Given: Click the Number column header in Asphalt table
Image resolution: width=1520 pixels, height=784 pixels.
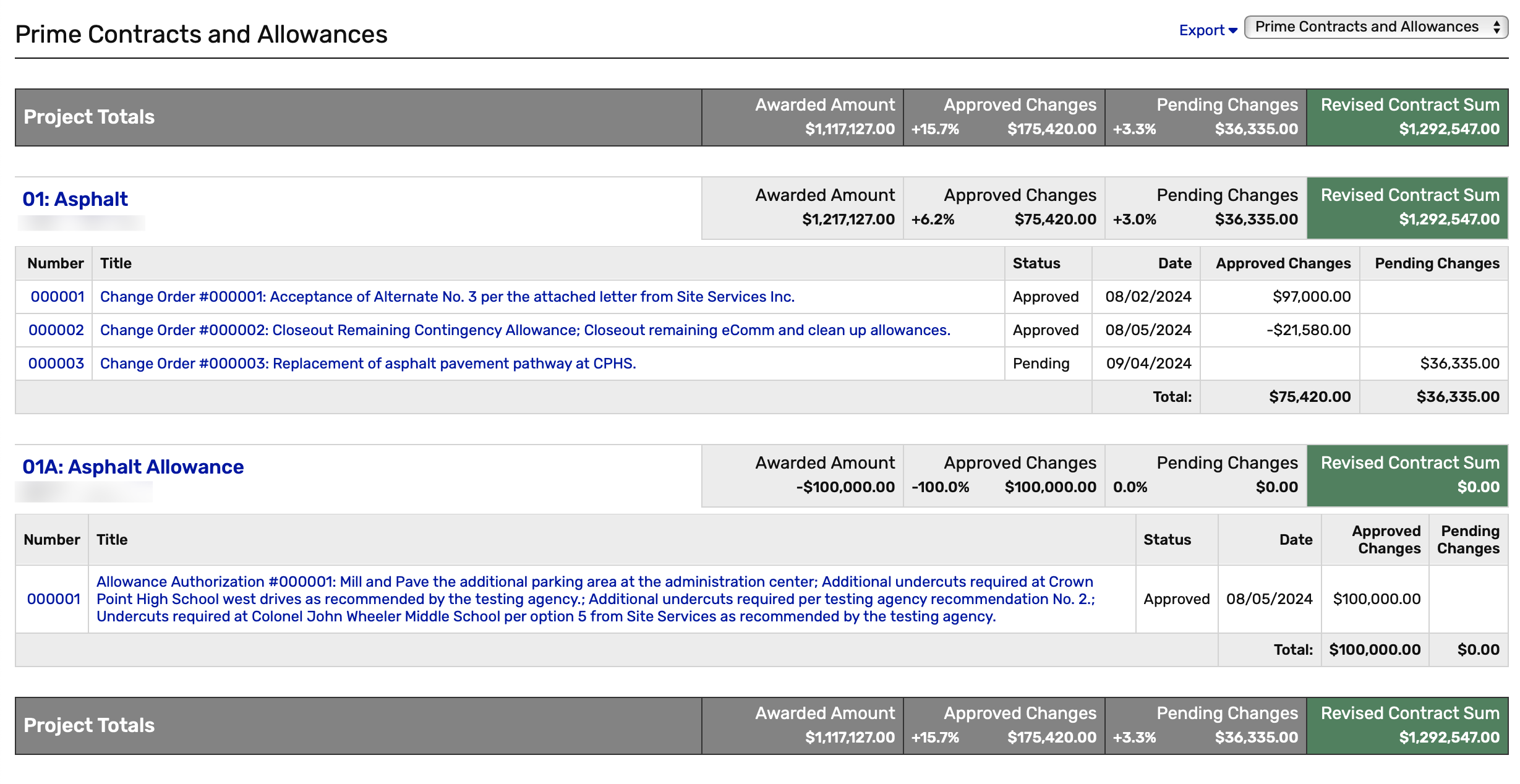Looking at the screenshot, I should click(55, 263).
